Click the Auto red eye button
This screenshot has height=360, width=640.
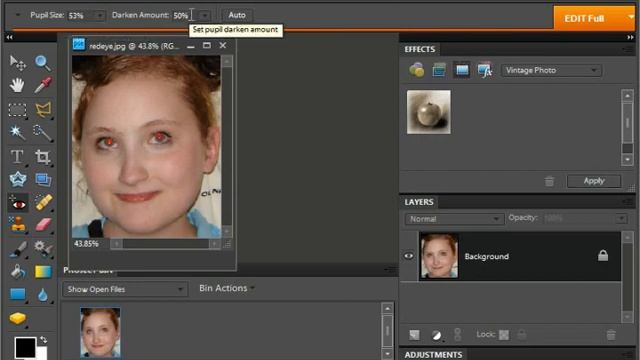[x=237, y=16]
